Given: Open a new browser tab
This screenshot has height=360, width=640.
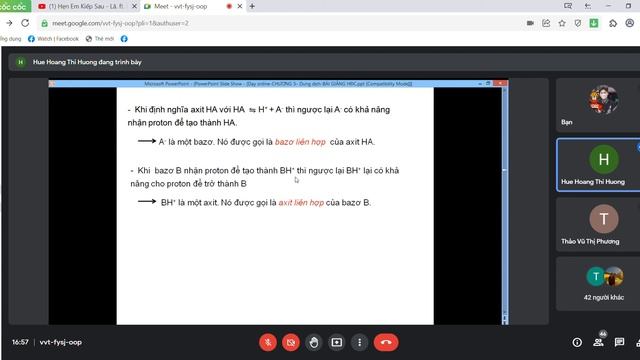Looking at the screenshot, I should (252, 6).
